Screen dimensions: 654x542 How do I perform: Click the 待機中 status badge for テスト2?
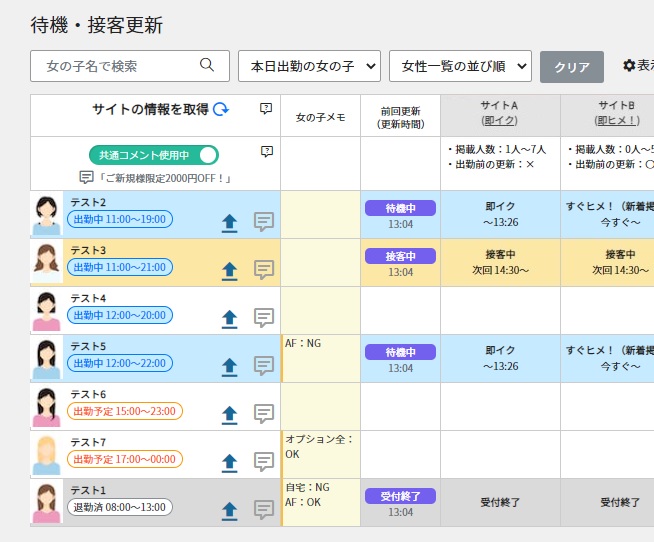click(x=400, y=208)
